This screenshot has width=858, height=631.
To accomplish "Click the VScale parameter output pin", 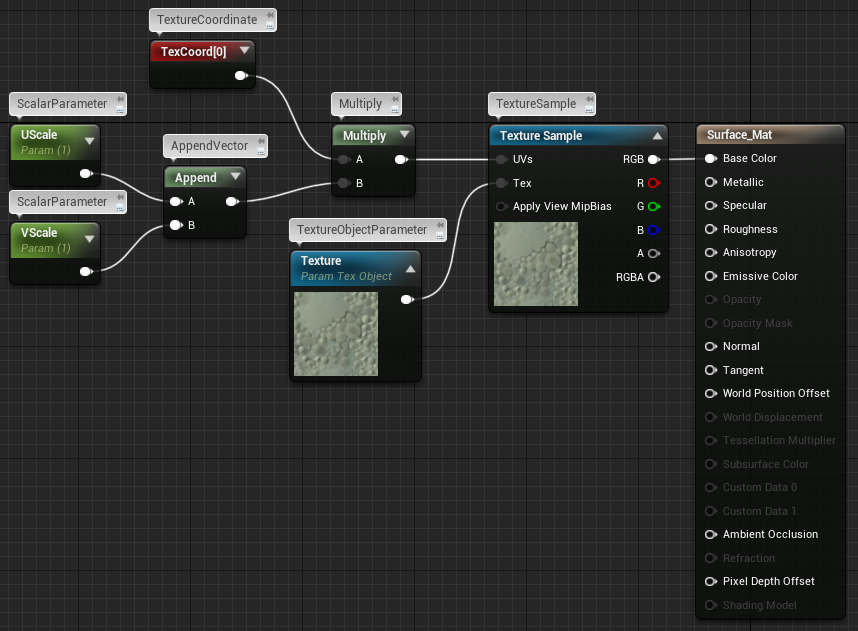I will [x=86, y=271].
